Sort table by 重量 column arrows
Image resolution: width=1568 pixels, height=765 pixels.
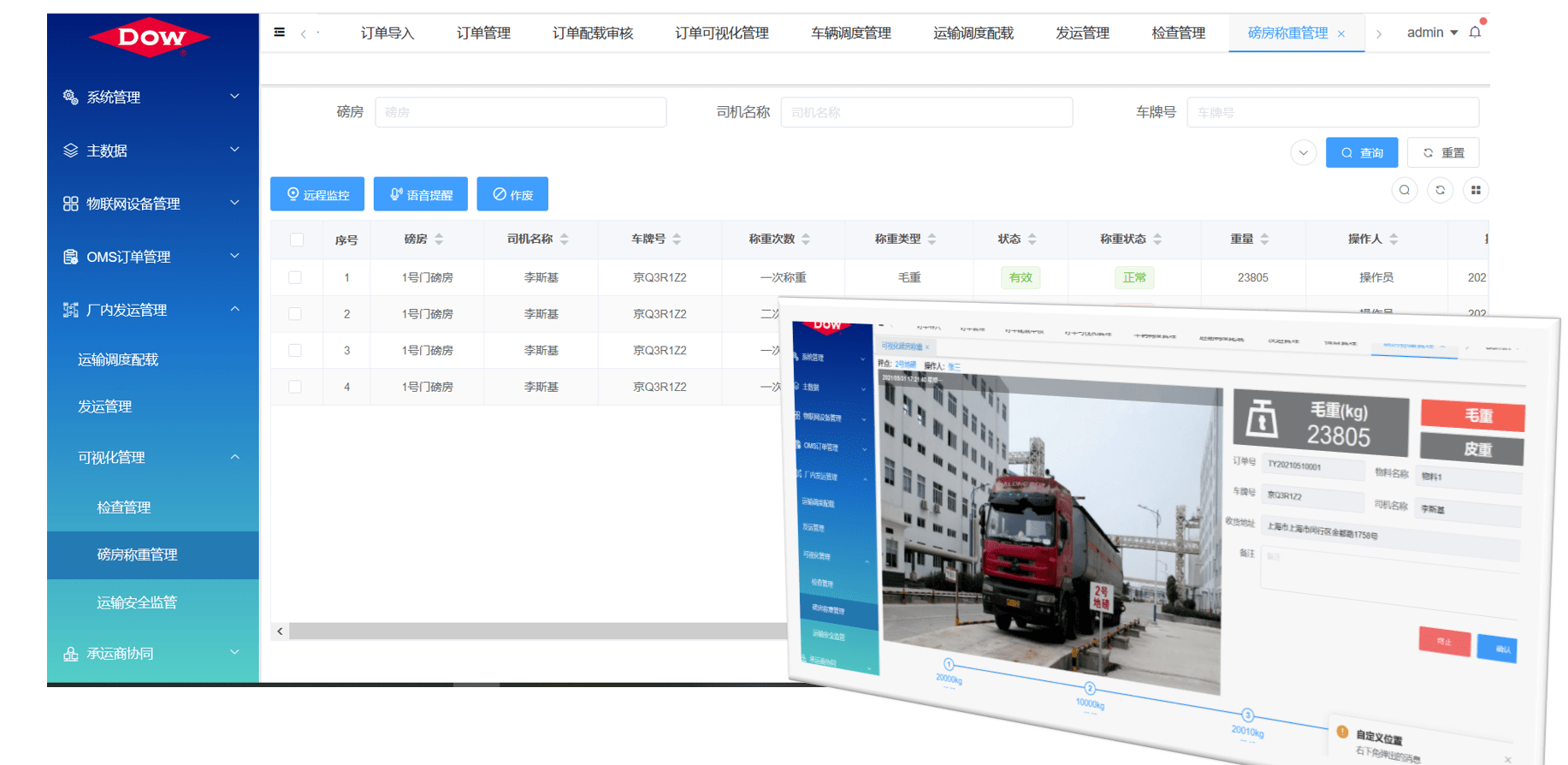coord(1264,240)
